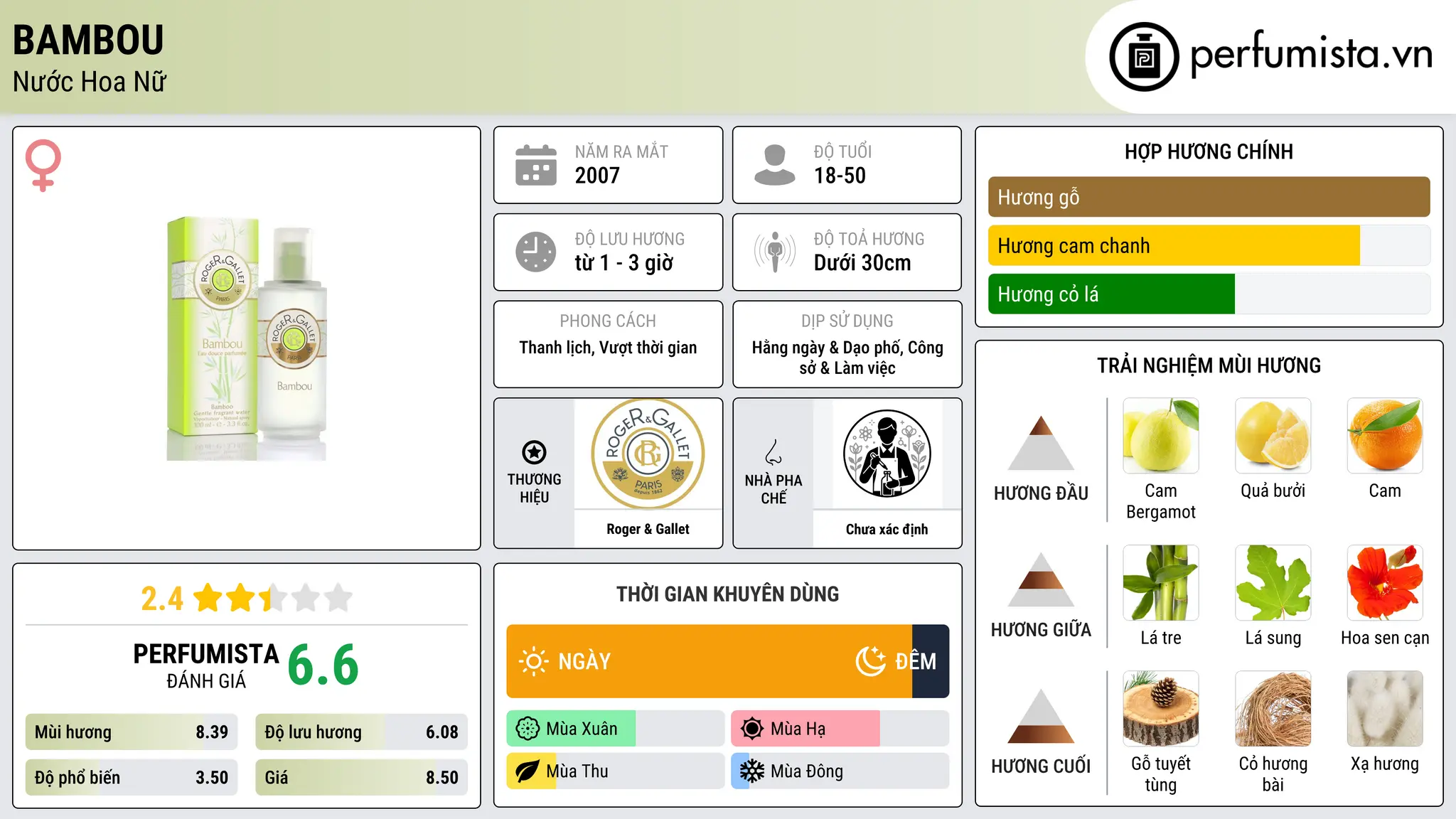1456x819 pixels.
Task: Click the sillage value Dưới 30cm
Action: 862,263
